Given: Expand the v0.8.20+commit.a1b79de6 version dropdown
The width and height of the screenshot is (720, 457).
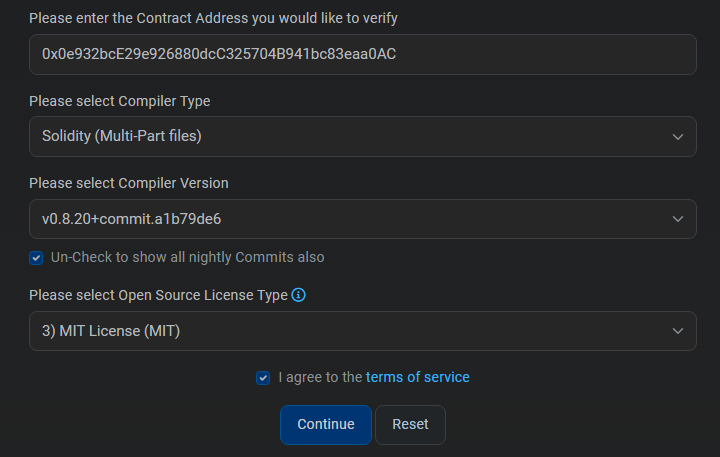Looking at the screenshot, I should point(363,219).
